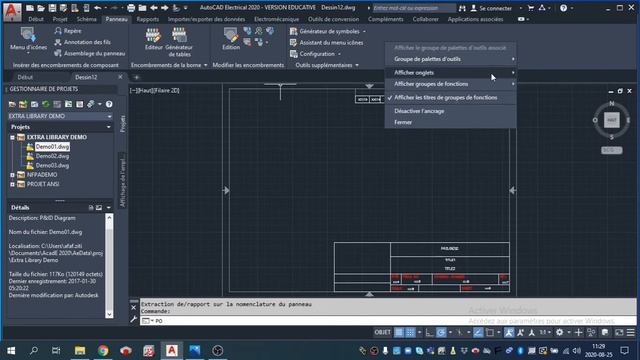The height and width of the screenshot is (360, 640).
Task: Refresh the project manager list
Action: tap(46, 104)
